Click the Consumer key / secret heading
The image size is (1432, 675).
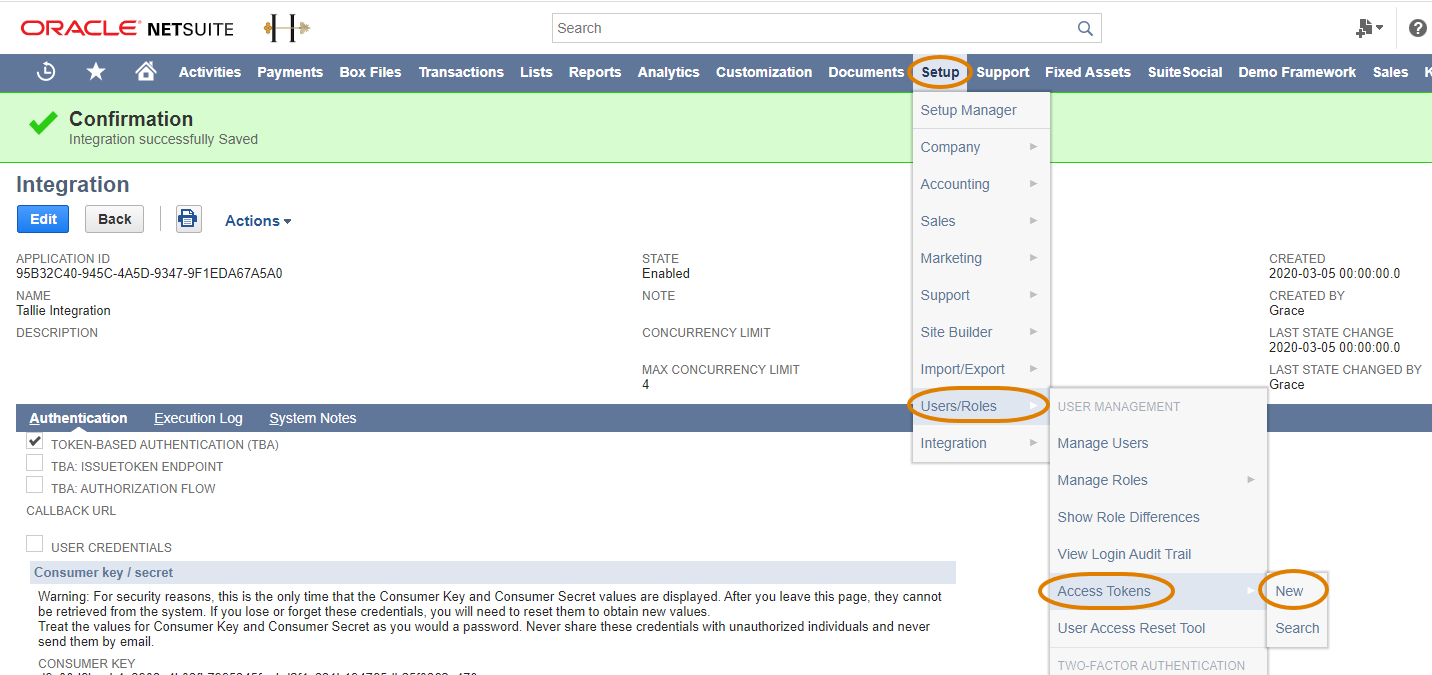point(103,573)
